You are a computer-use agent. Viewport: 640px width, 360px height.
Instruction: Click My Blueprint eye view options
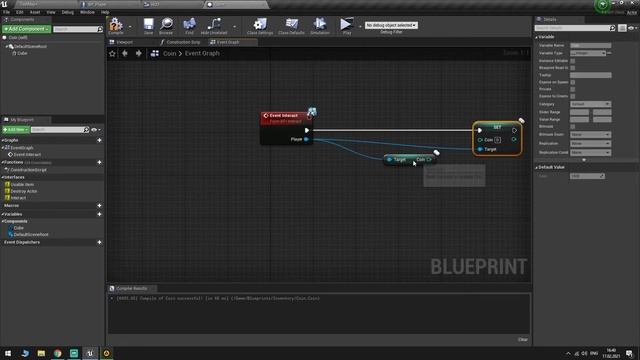[x=96, y=130]
